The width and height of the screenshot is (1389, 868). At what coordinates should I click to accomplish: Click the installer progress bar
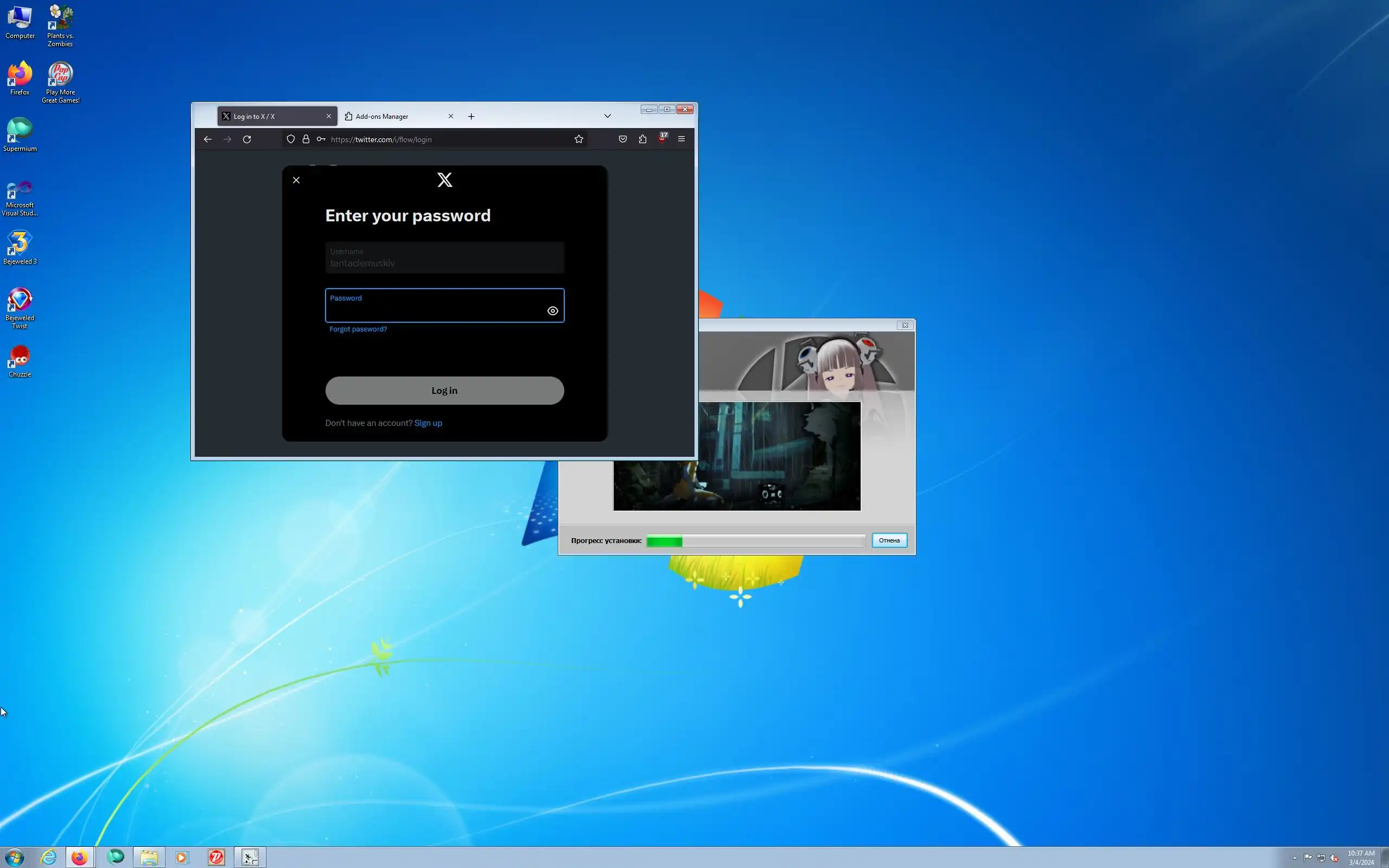755,541
